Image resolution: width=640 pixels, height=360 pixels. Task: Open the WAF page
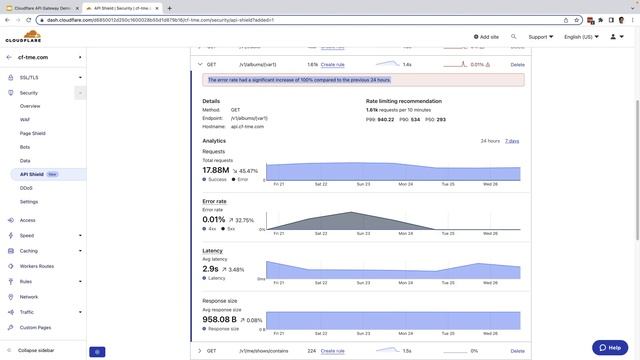tap(25, 120)
